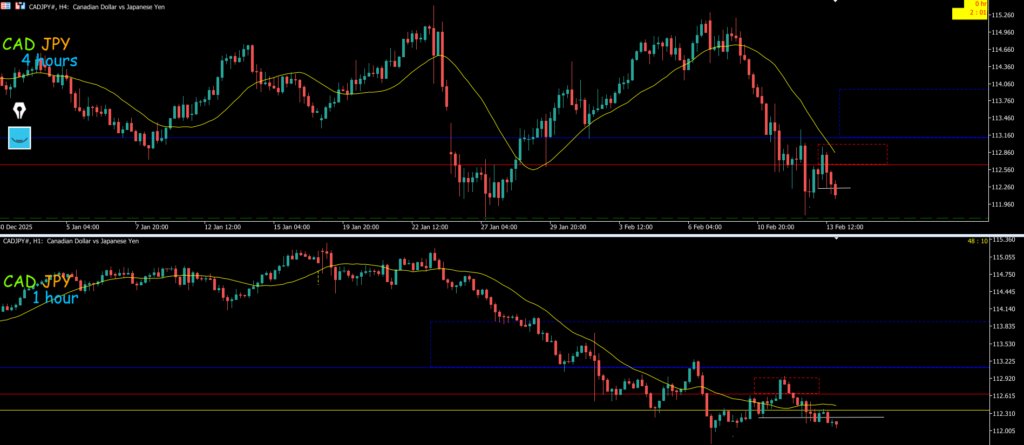Select the white pen nib icon
This screenshot has width=1024, height=445.
pyautogui.click(x=20, y=110)
